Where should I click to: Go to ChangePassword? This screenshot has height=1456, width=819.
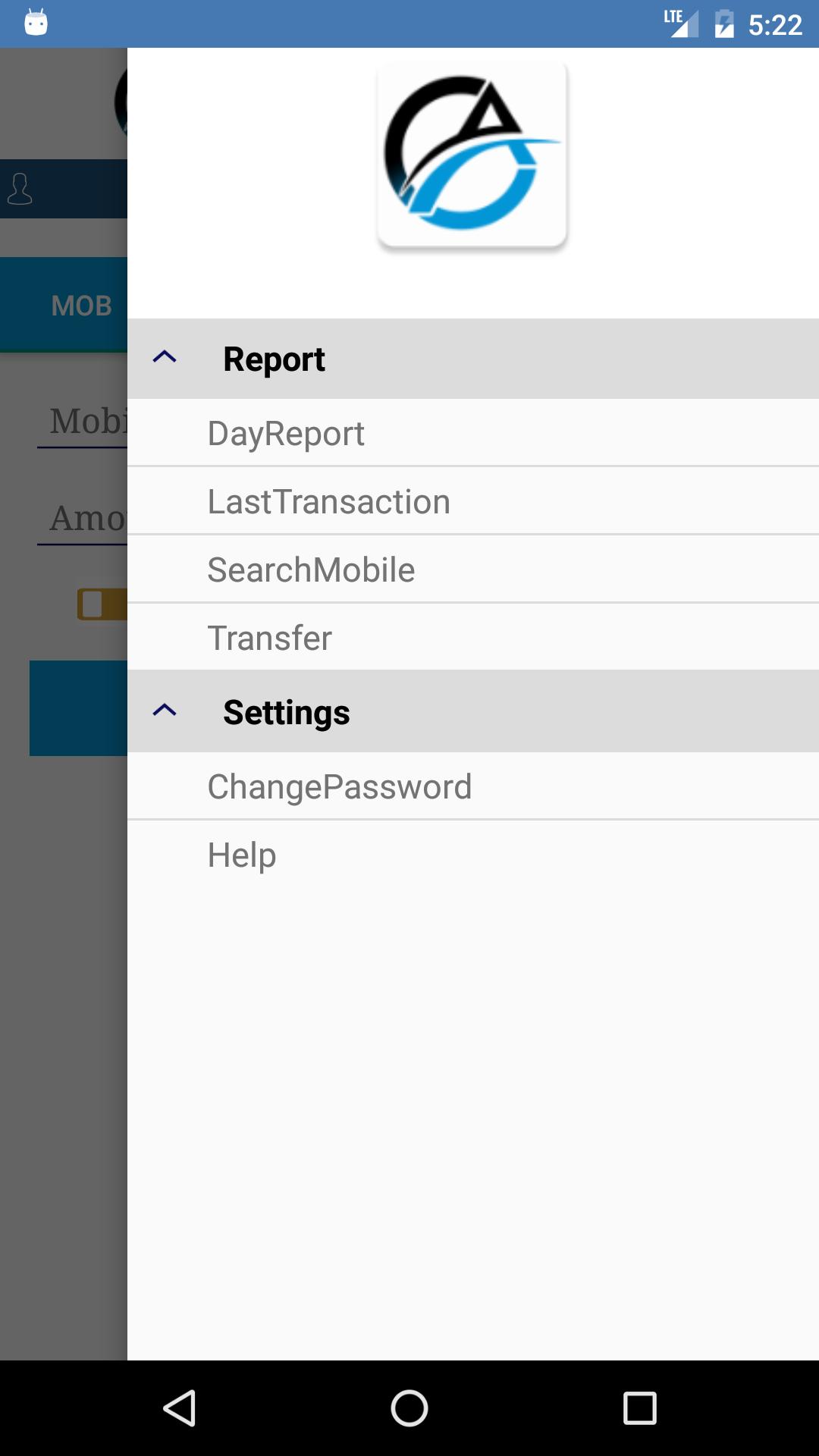point(339,787)
